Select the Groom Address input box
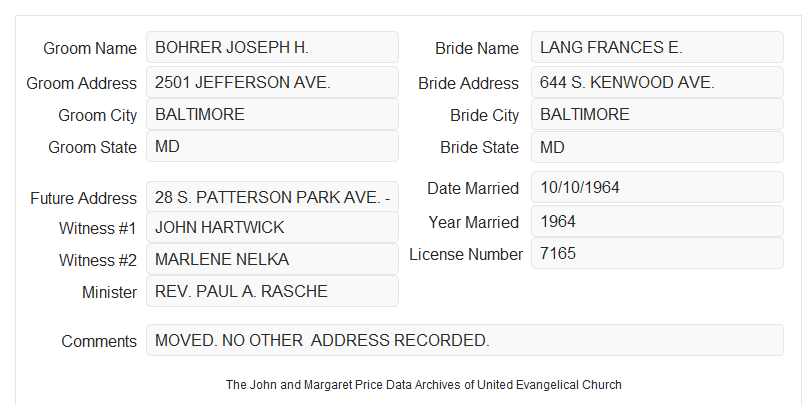The height and width of the screenshot is (405, 805). pyautogui.click(x=272, y=82)
